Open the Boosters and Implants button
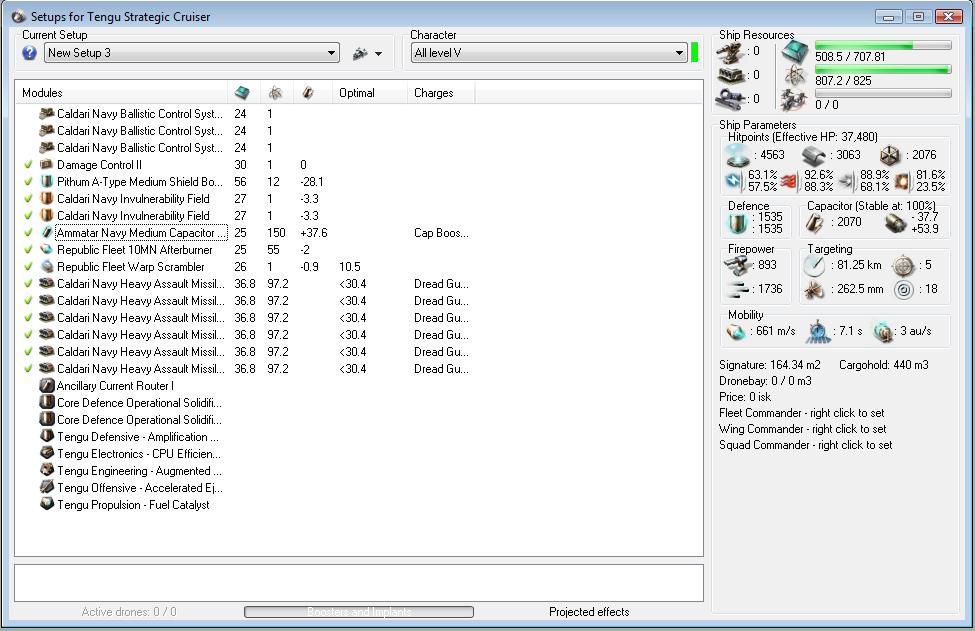This screenshot has height=631, width=975. (x=359, y=612)
